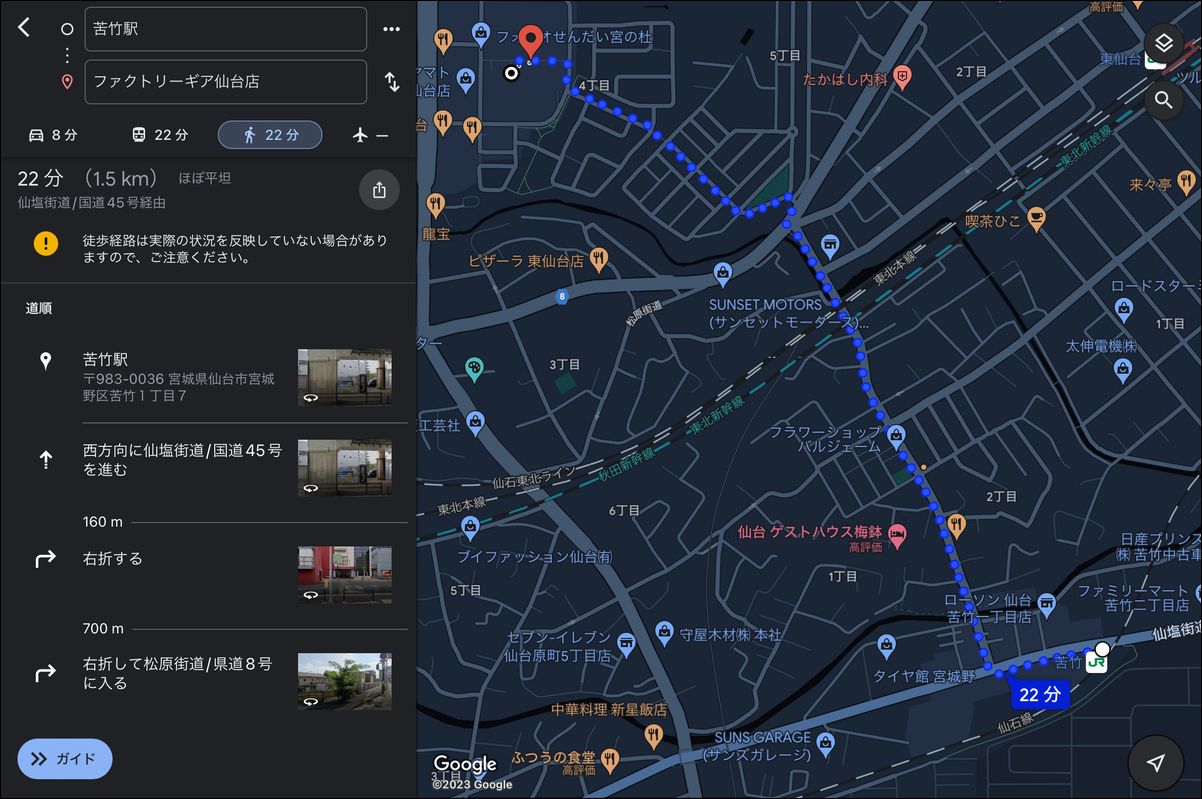Tap the route 8 road shield
The width and height of the screenshot is (1202, 799).
tap(562, 297)
